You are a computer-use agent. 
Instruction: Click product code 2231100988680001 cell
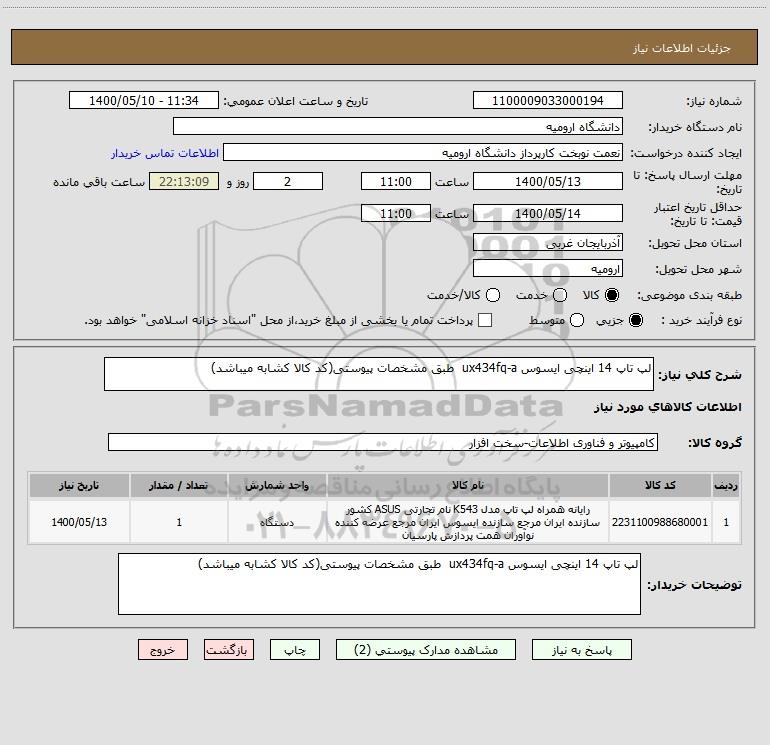[x=660, y=522]
